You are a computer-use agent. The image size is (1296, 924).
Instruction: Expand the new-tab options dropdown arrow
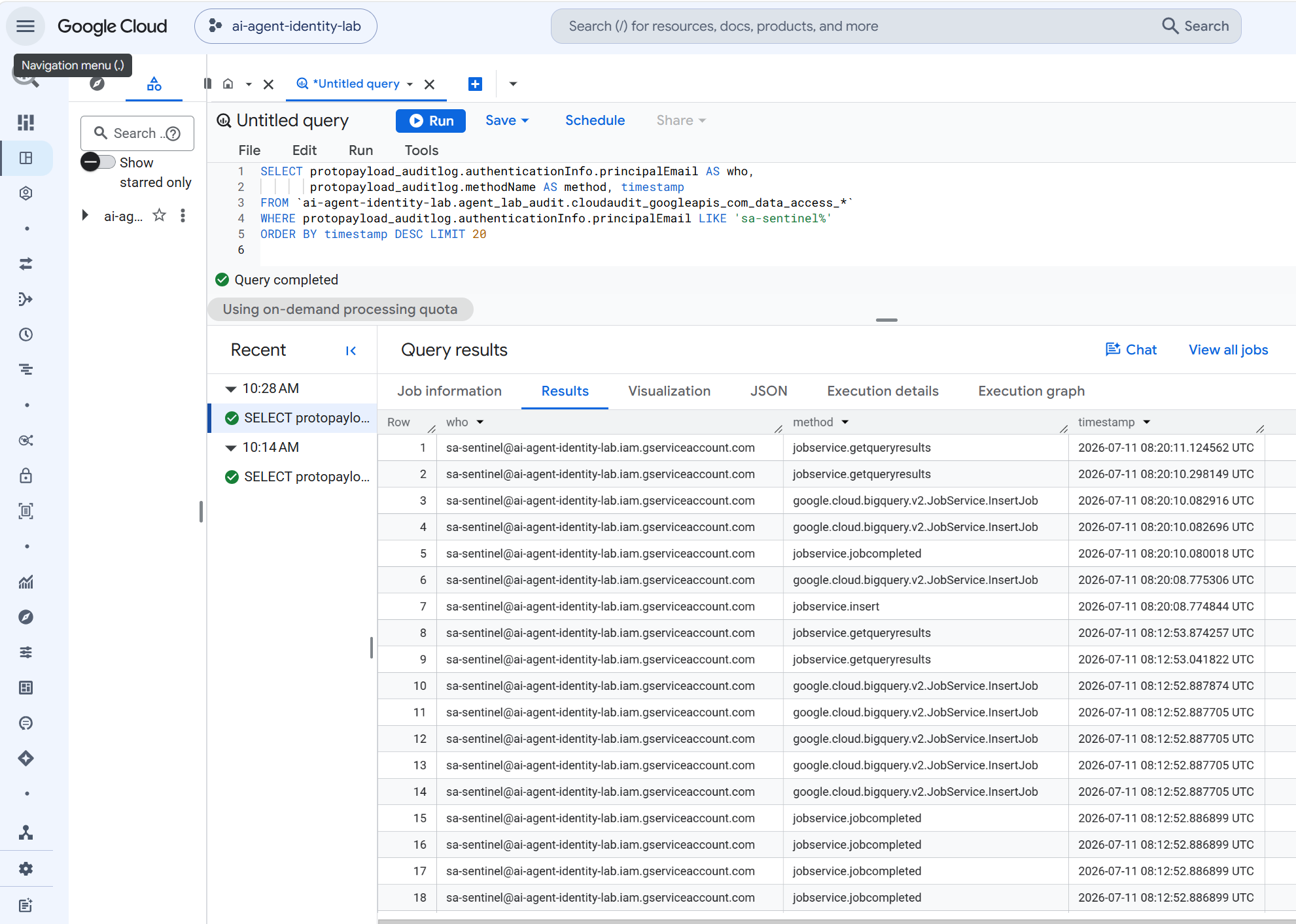(513, 84)
